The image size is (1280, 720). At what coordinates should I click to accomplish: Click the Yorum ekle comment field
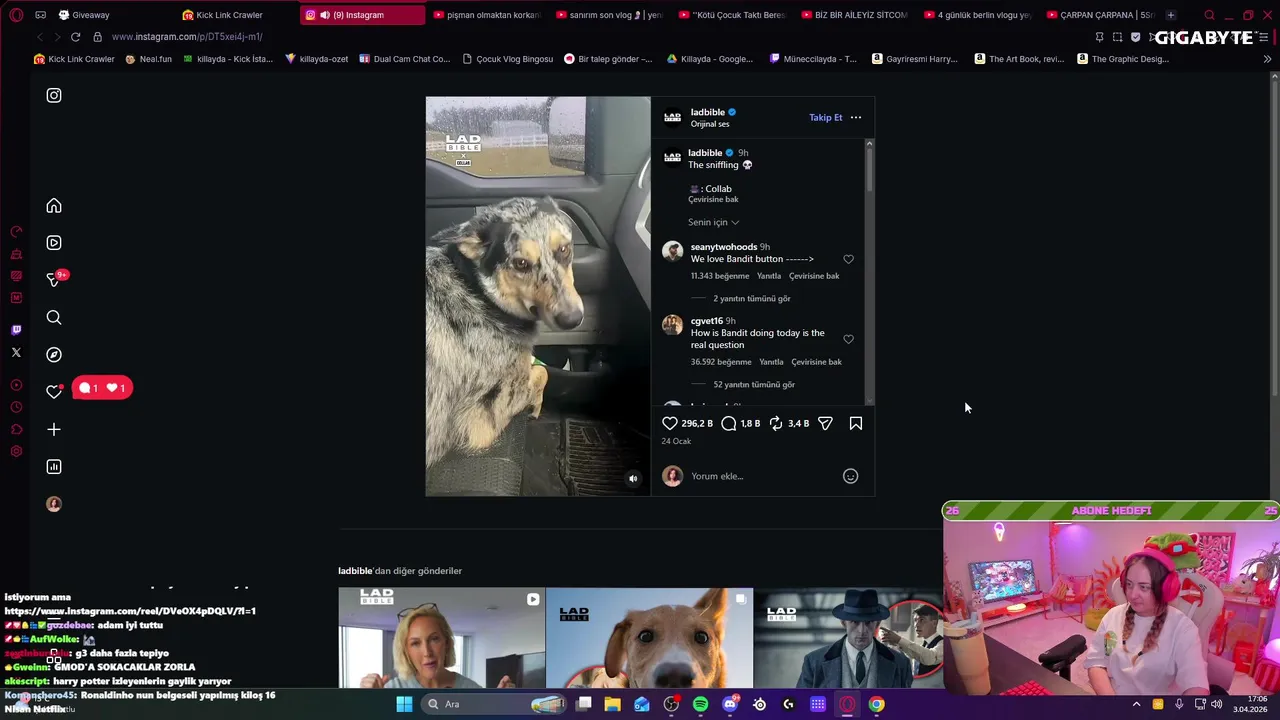click(x=760, y=476)
